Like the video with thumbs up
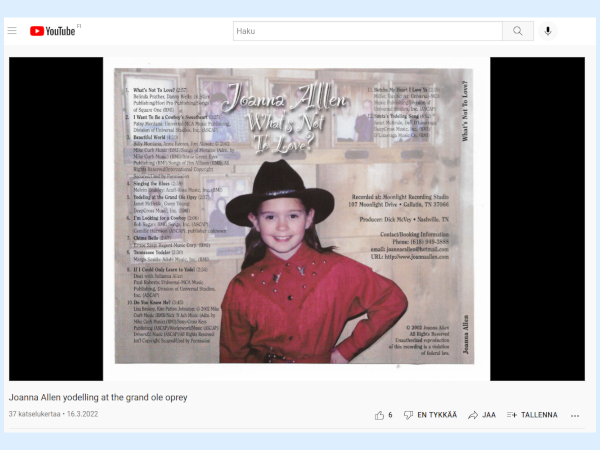 [x=379, y=415]
